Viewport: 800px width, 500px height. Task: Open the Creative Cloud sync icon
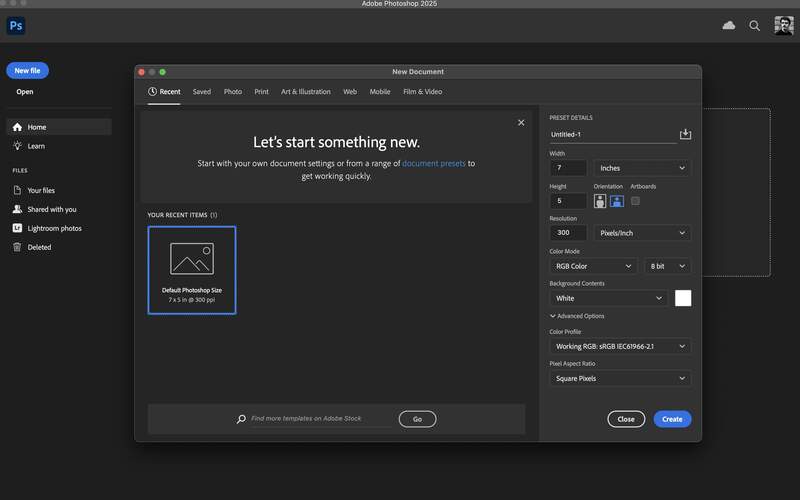(x=729, y=25)
